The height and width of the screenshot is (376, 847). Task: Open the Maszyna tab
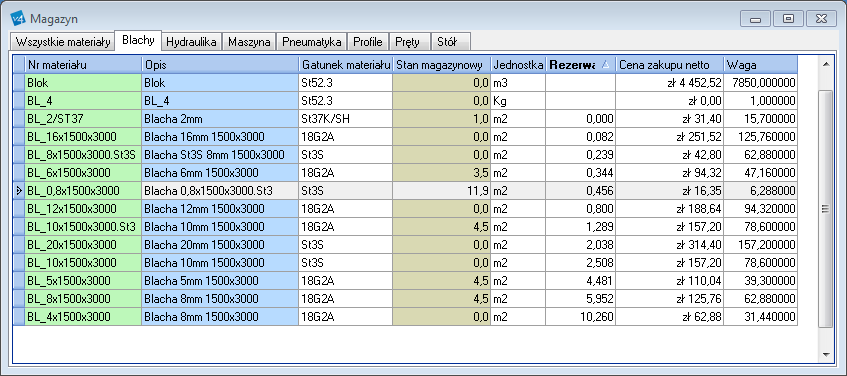click(x=249, y=42)
